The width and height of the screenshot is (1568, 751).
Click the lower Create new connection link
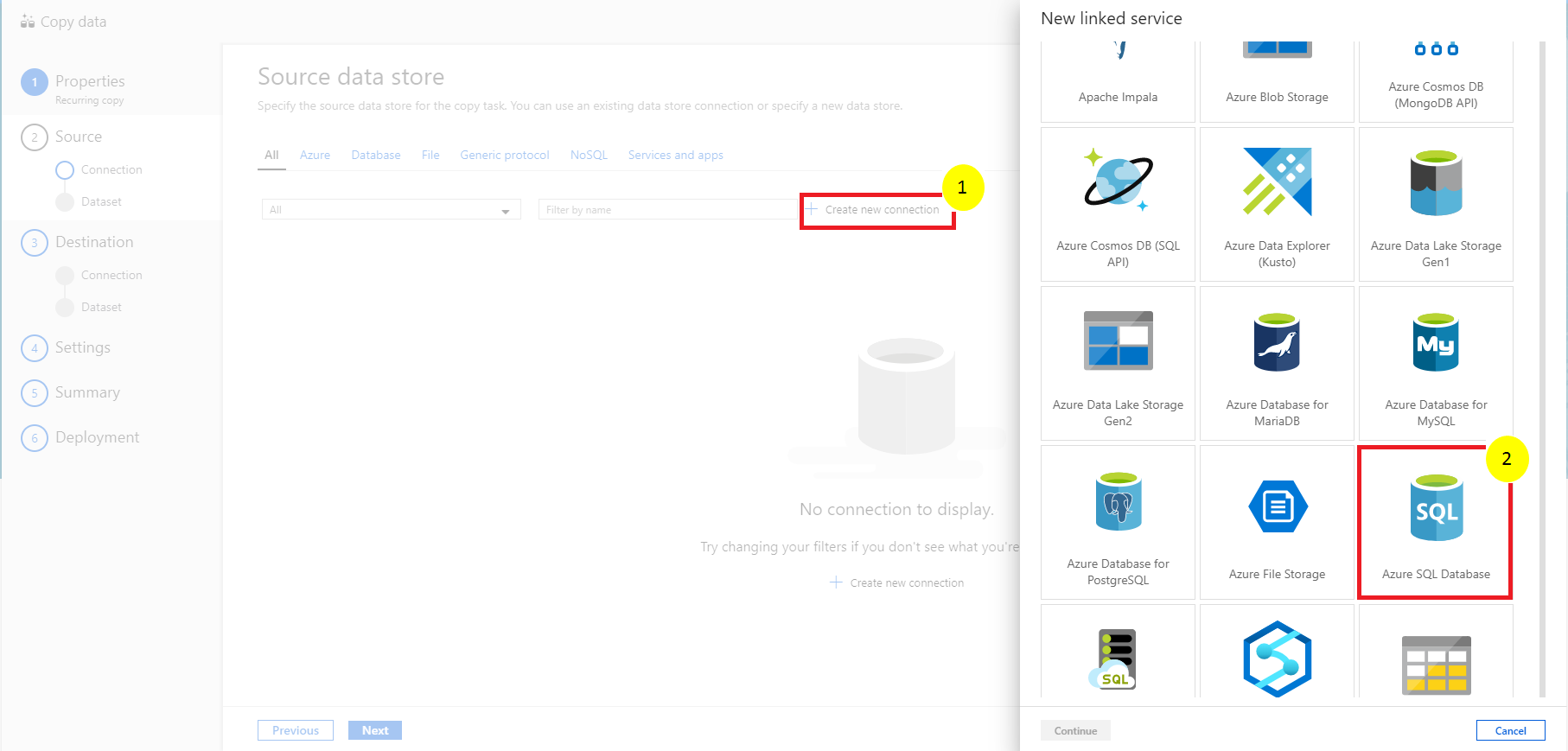897,582
